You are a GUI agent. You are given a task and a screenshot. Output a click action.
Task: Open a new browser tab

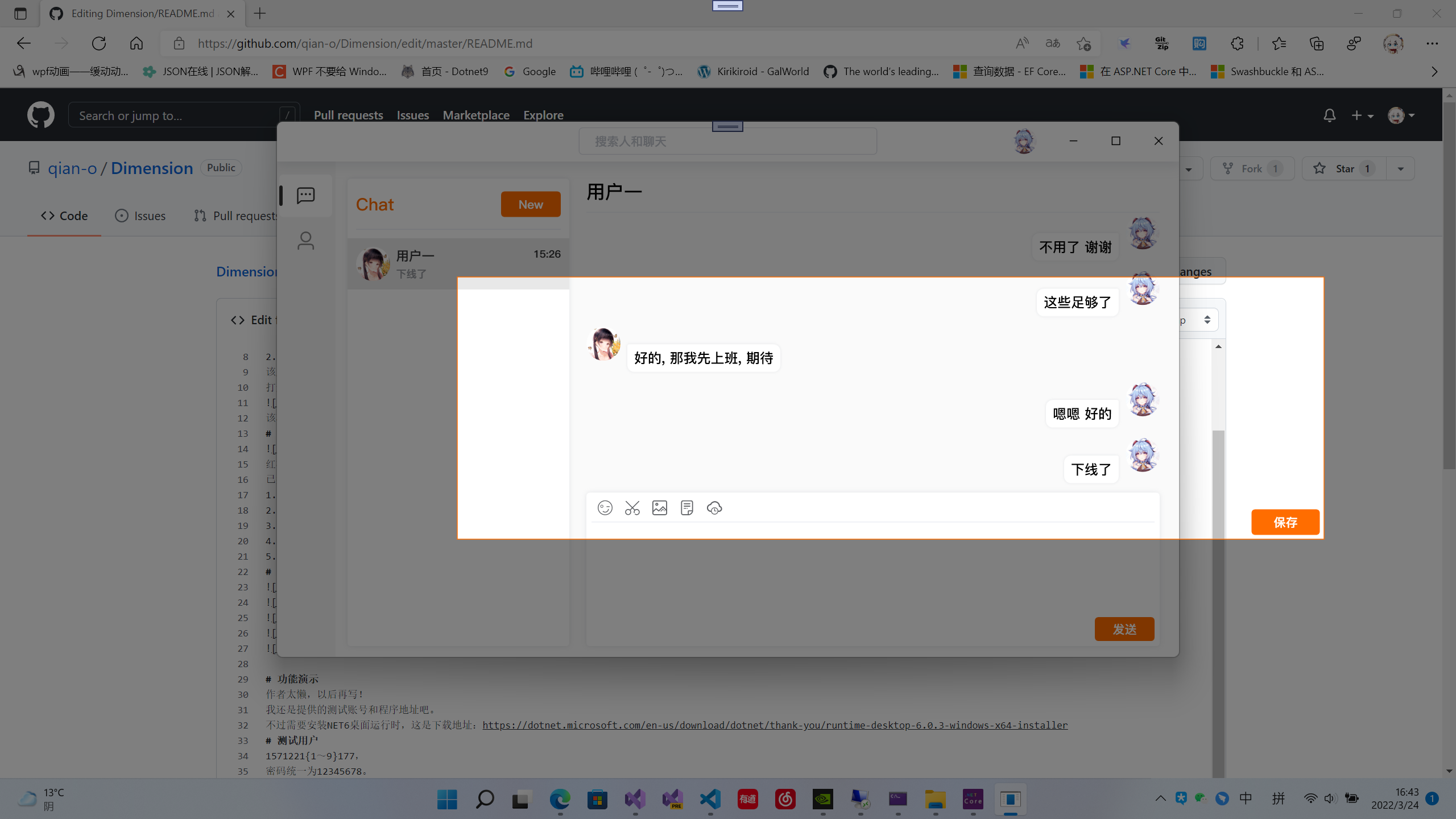click(259, 13)
